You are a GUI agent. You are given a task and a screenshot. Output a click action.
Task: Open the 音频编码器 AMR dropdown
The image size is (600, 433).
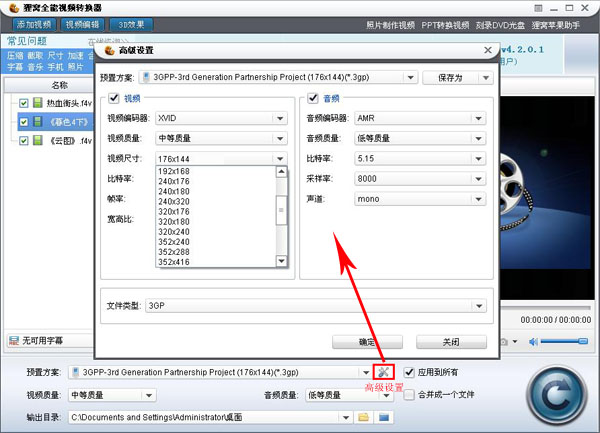(x=479, y=118)
